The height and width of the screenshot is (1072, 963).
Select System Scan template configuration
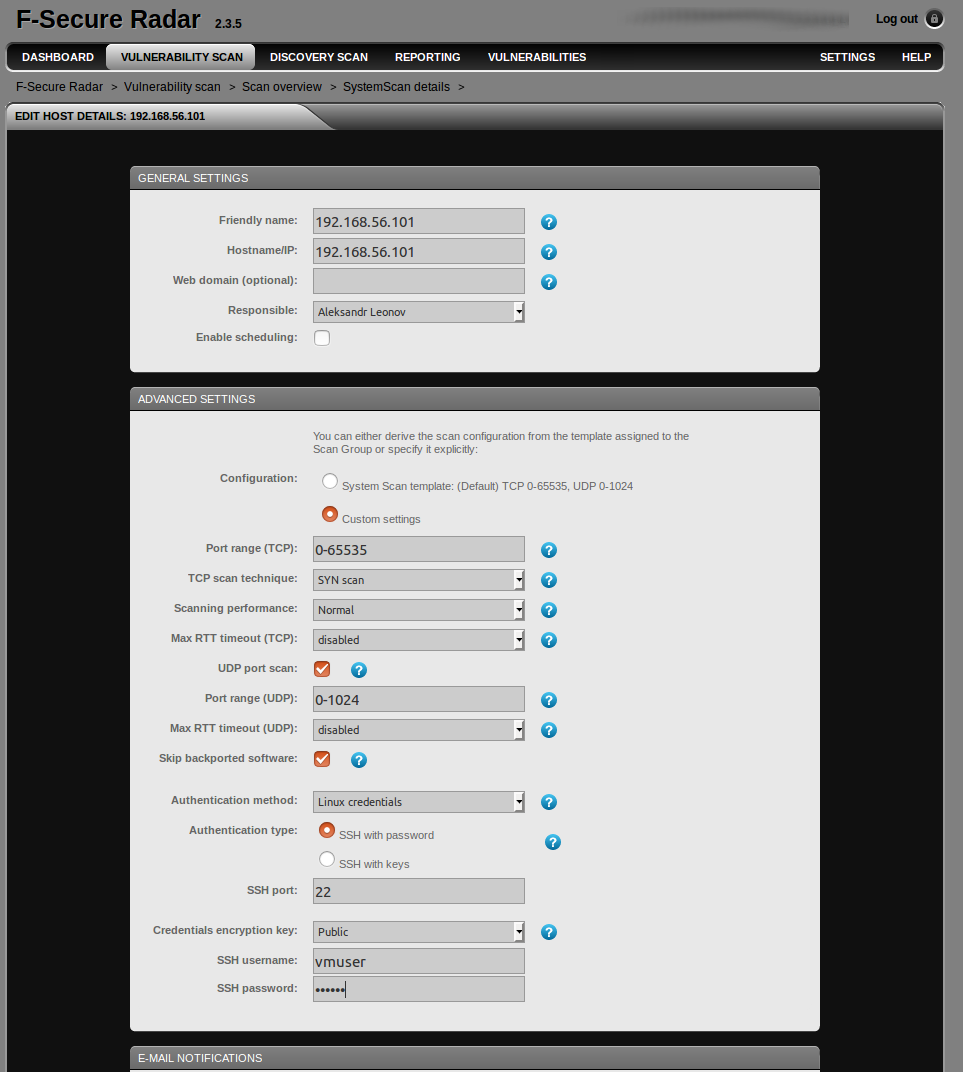330,481
